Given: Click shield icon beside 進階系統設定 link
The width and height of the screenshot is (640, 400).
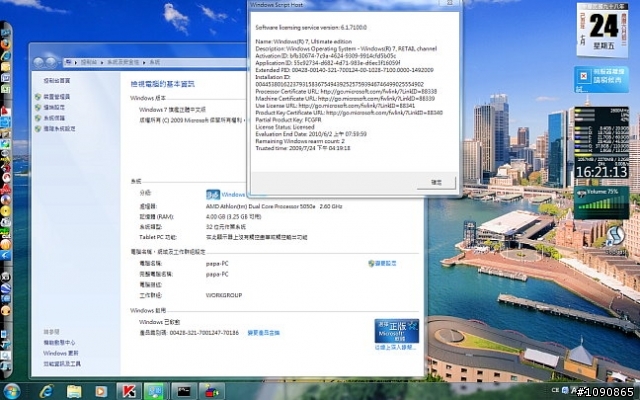Looking at the screenshot, I should pos(38,129).
